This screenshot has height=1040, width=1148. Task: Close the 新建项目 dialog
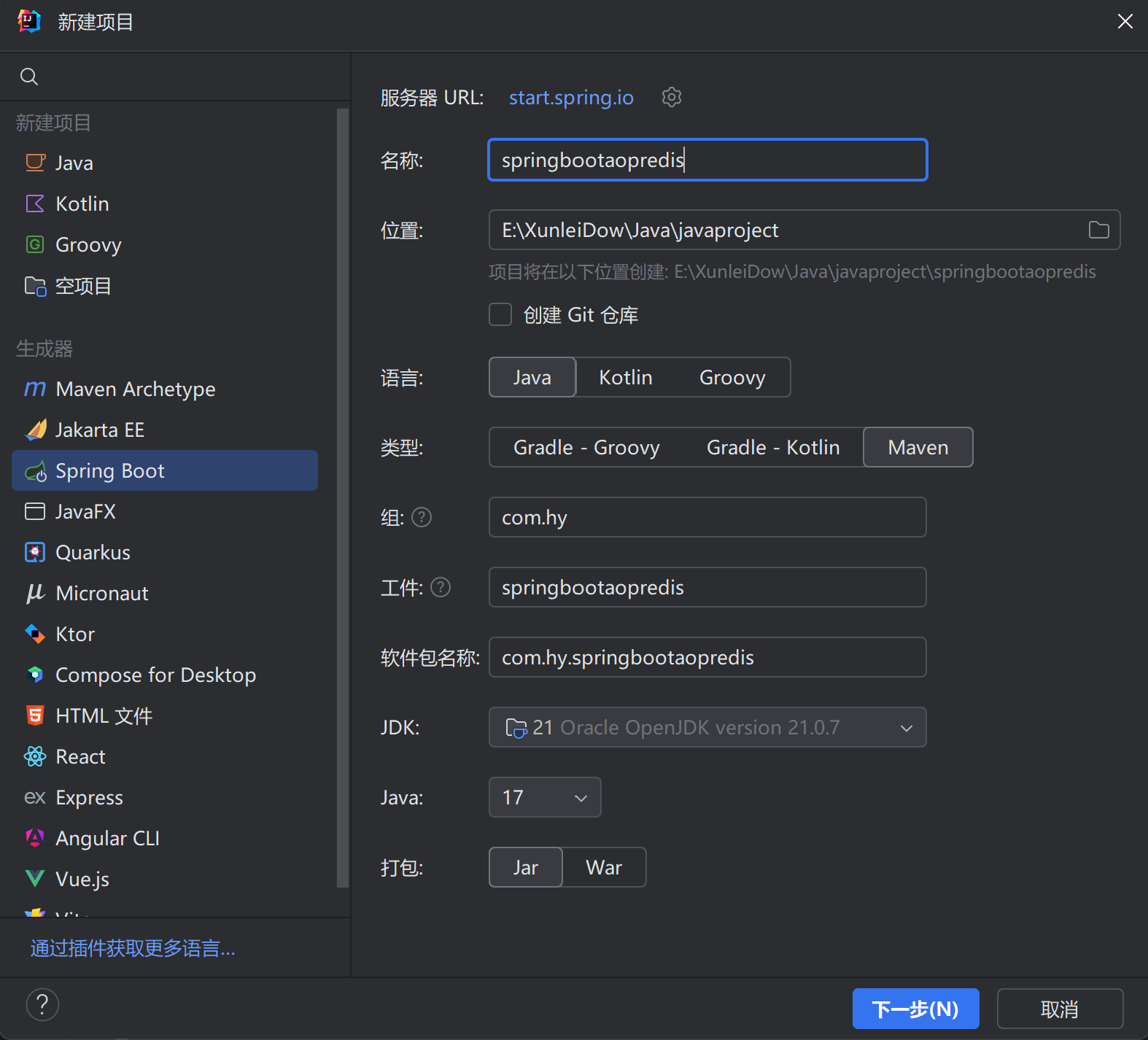pyautogui.click(x=1125, y=21)
